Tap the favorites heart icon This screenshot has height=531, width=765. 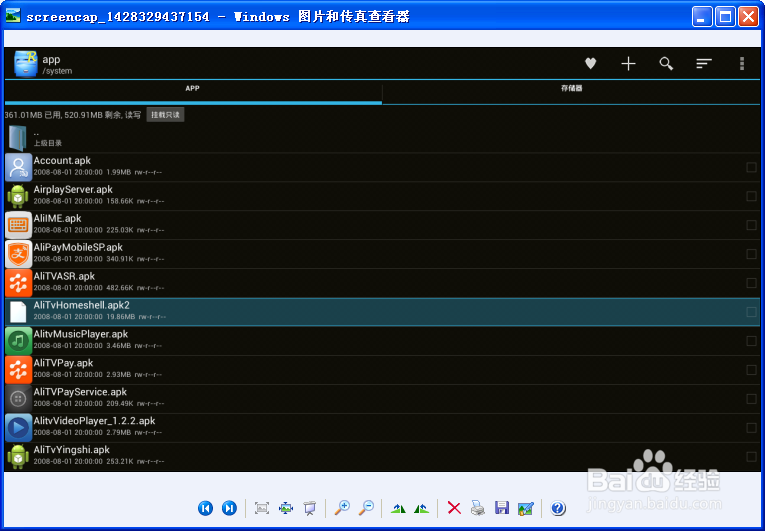point(590,63)
